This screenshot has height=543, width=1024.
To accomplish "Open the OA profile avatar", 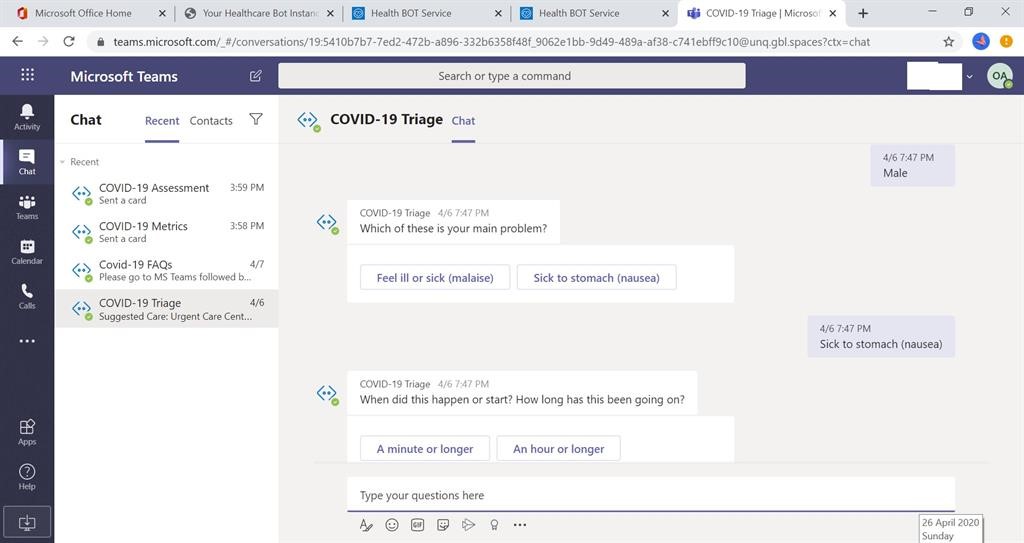I will [x=999, y=76].
